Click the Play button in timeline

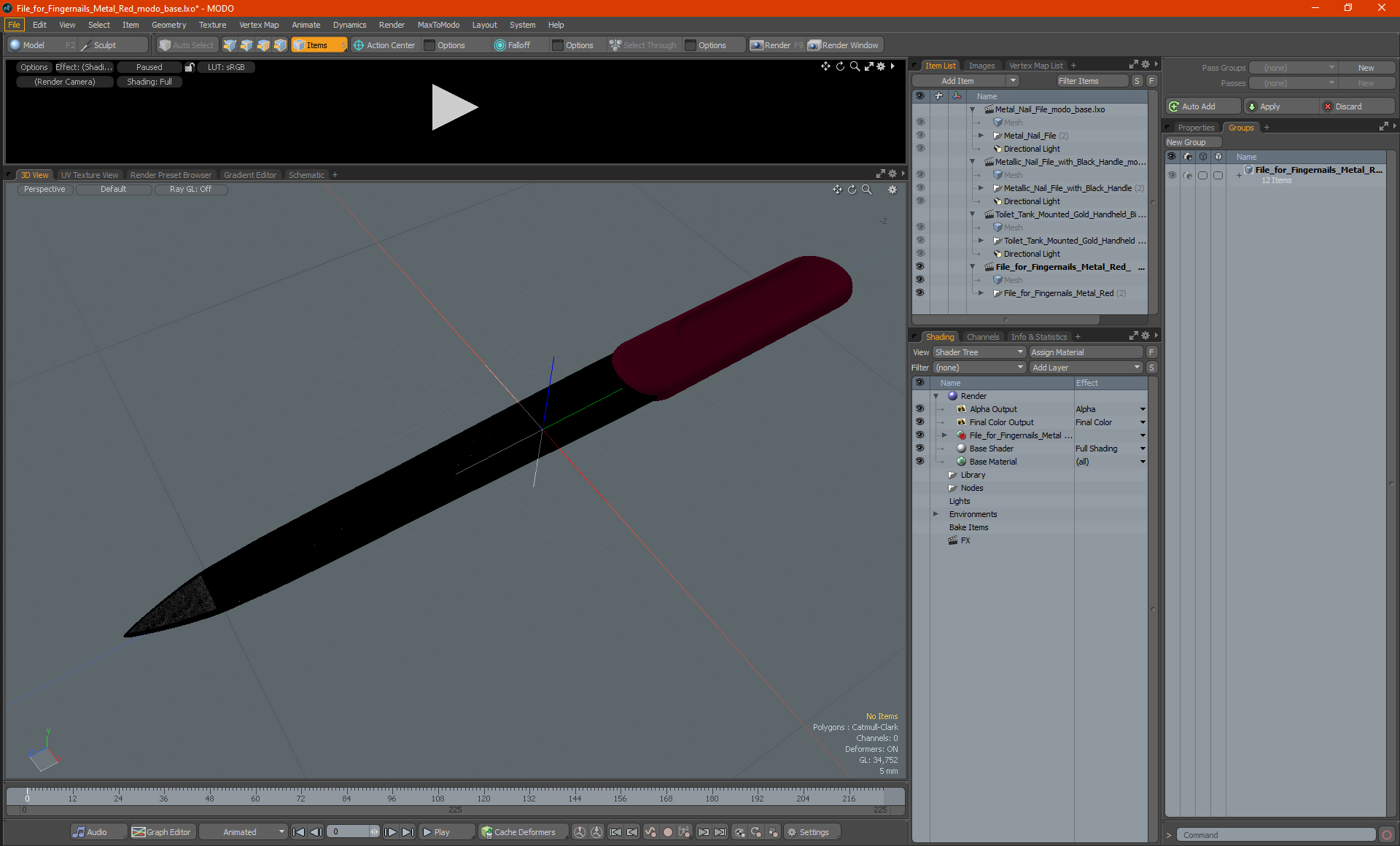click(446, 832)
